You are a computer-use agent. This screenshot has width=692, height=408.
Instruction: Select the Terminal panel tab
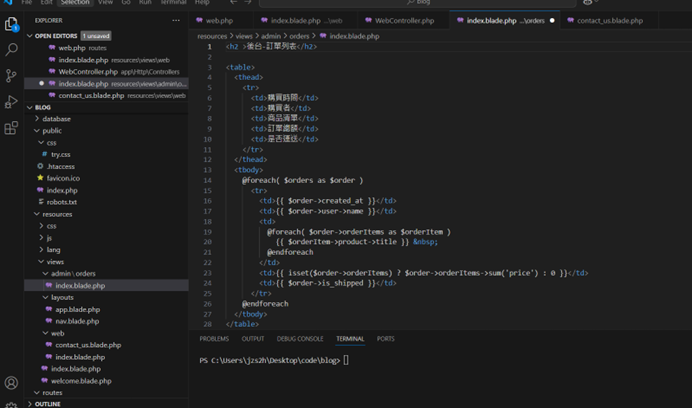pyautogui.click(x=350, y=339)
